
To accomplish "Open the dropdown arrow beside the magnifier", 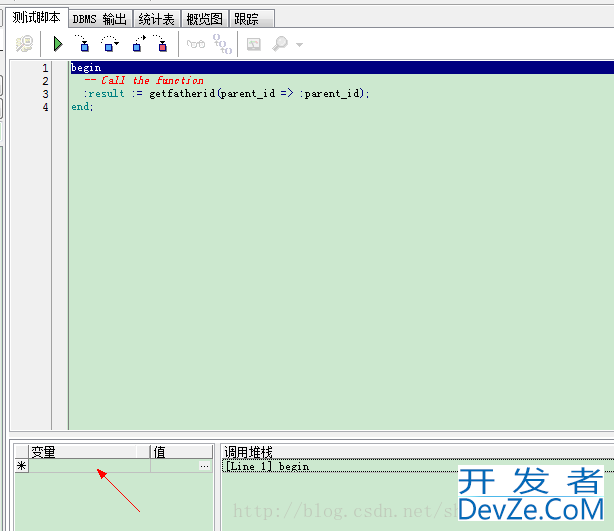I will click(x=300, y=45).
